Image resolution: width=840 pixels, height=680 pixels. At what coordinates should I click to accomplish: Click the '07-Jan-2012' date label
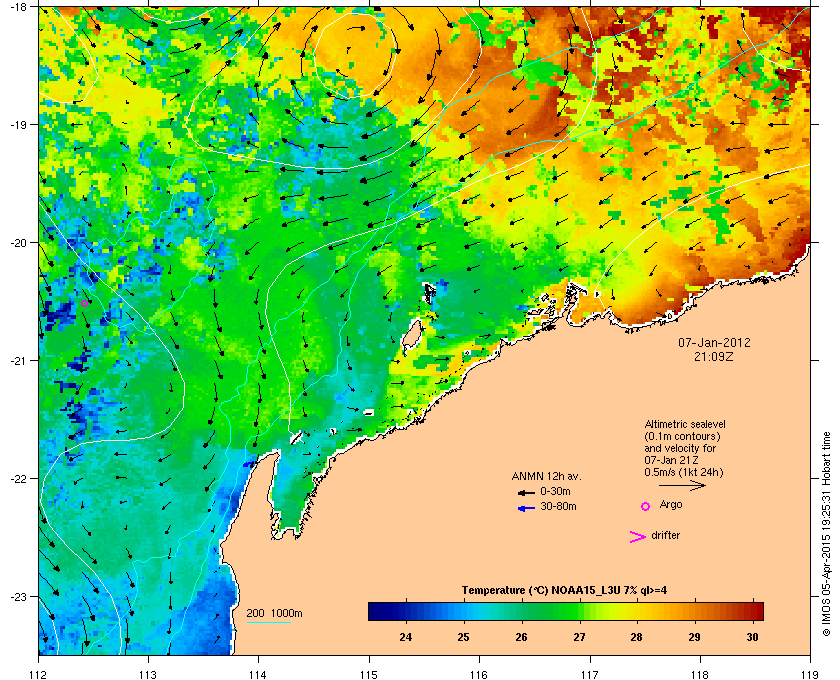[714, 342]
